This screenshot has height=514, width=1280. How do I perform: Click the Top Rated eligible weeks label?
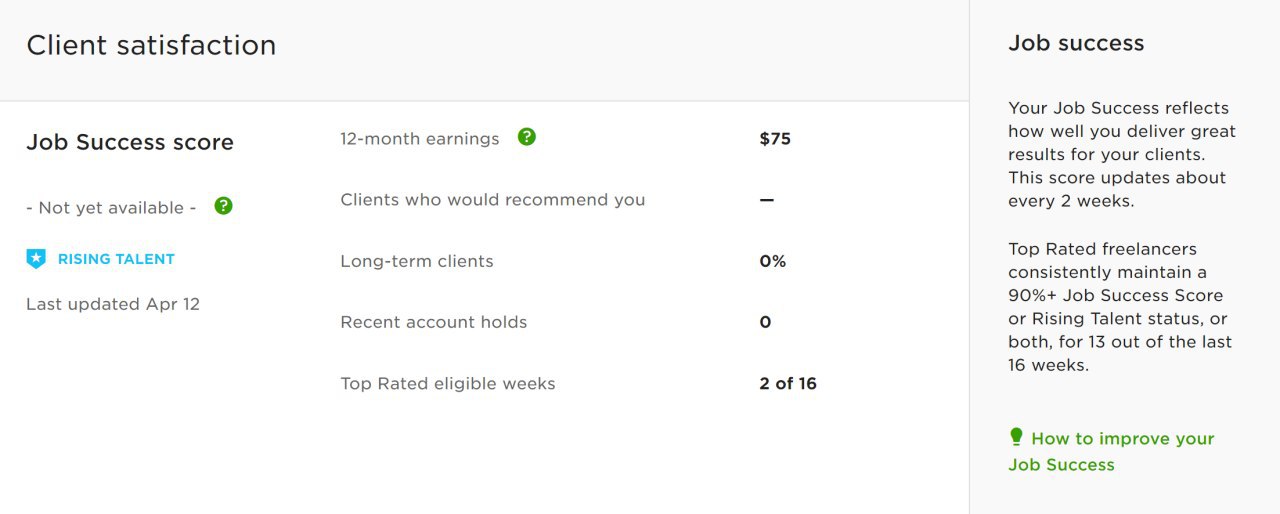(x=448, y=384)
